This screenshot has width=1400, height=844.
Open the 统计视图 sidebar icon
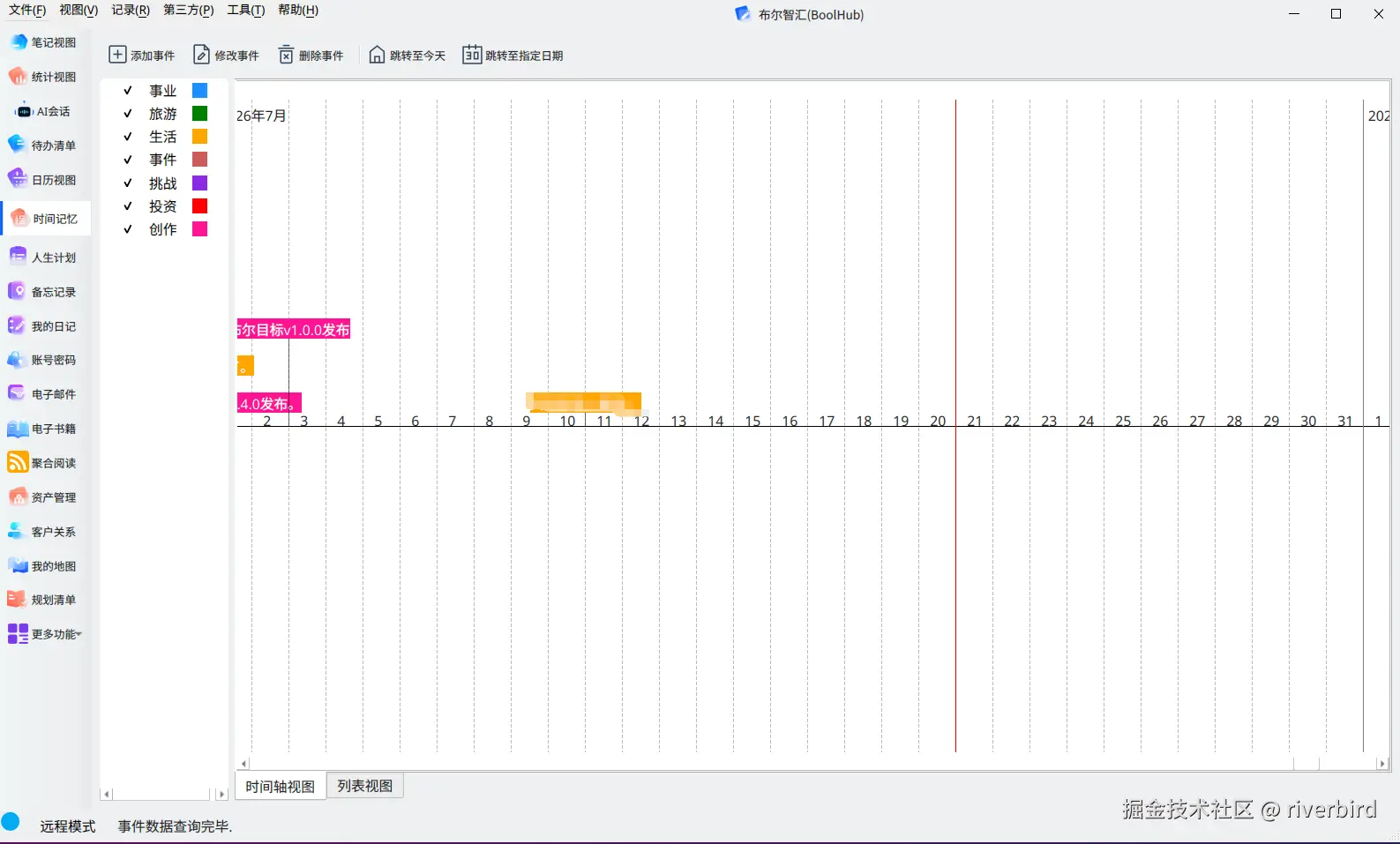[19, 77]
